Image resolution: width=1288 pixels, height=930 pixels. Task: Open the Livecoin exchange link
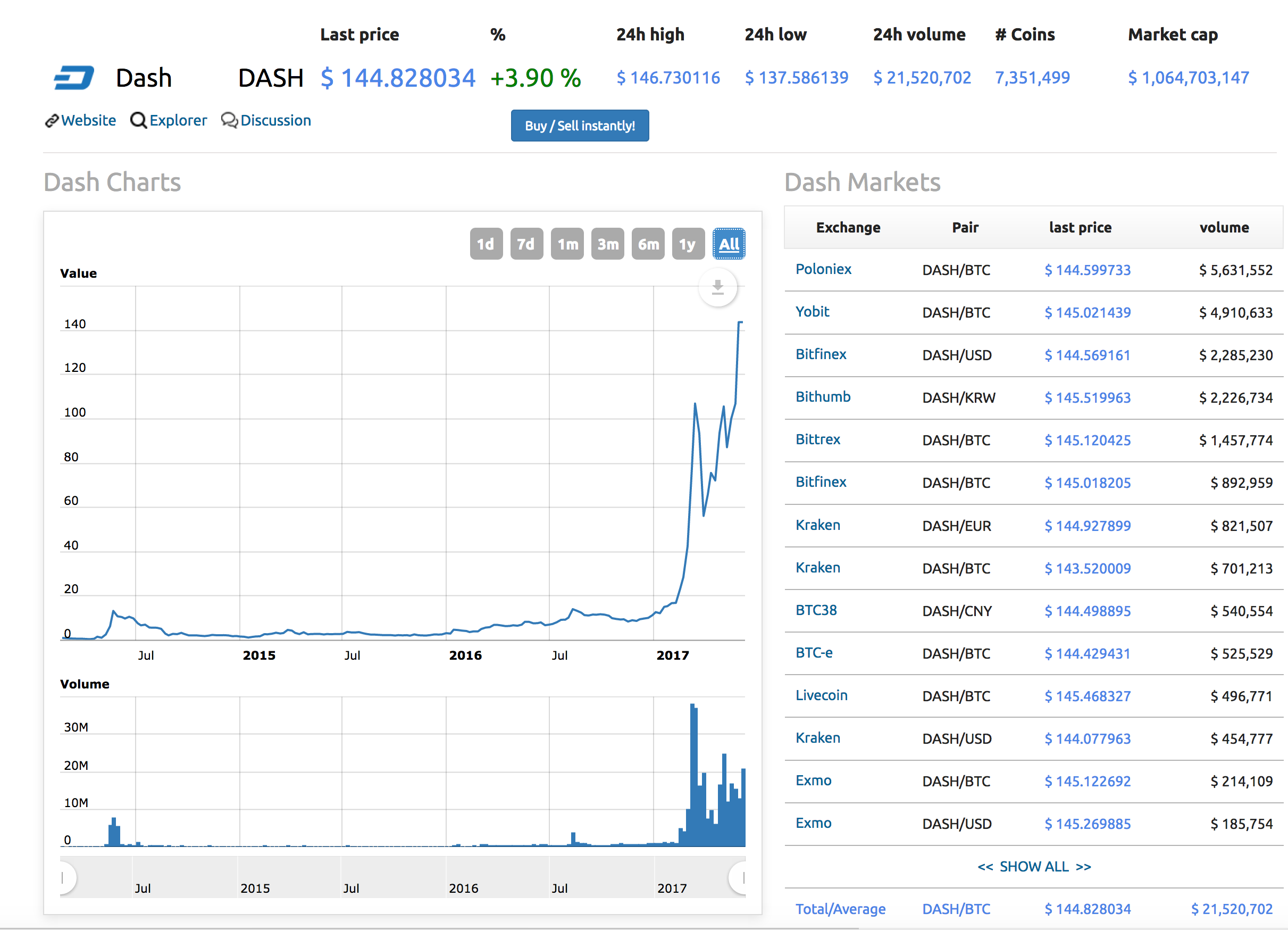[821, 696]
